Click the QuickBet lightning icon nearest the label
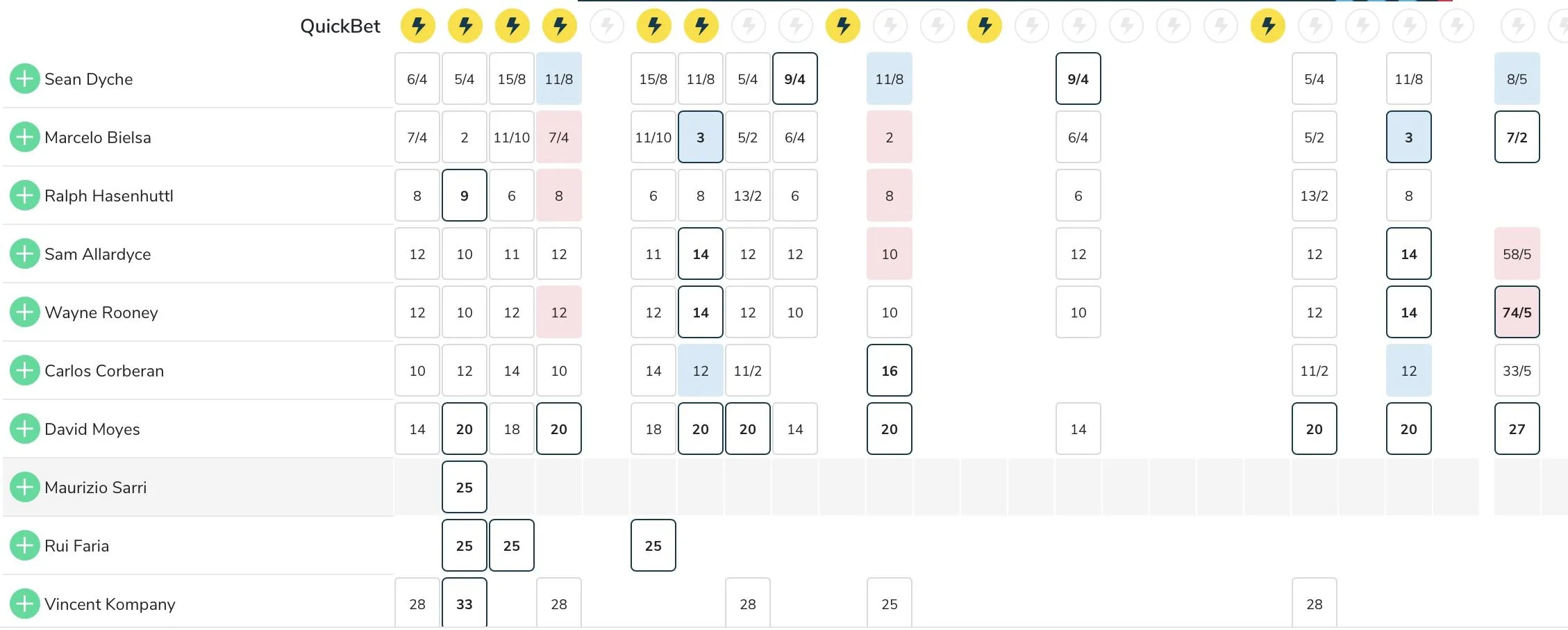 coord(418,26)
